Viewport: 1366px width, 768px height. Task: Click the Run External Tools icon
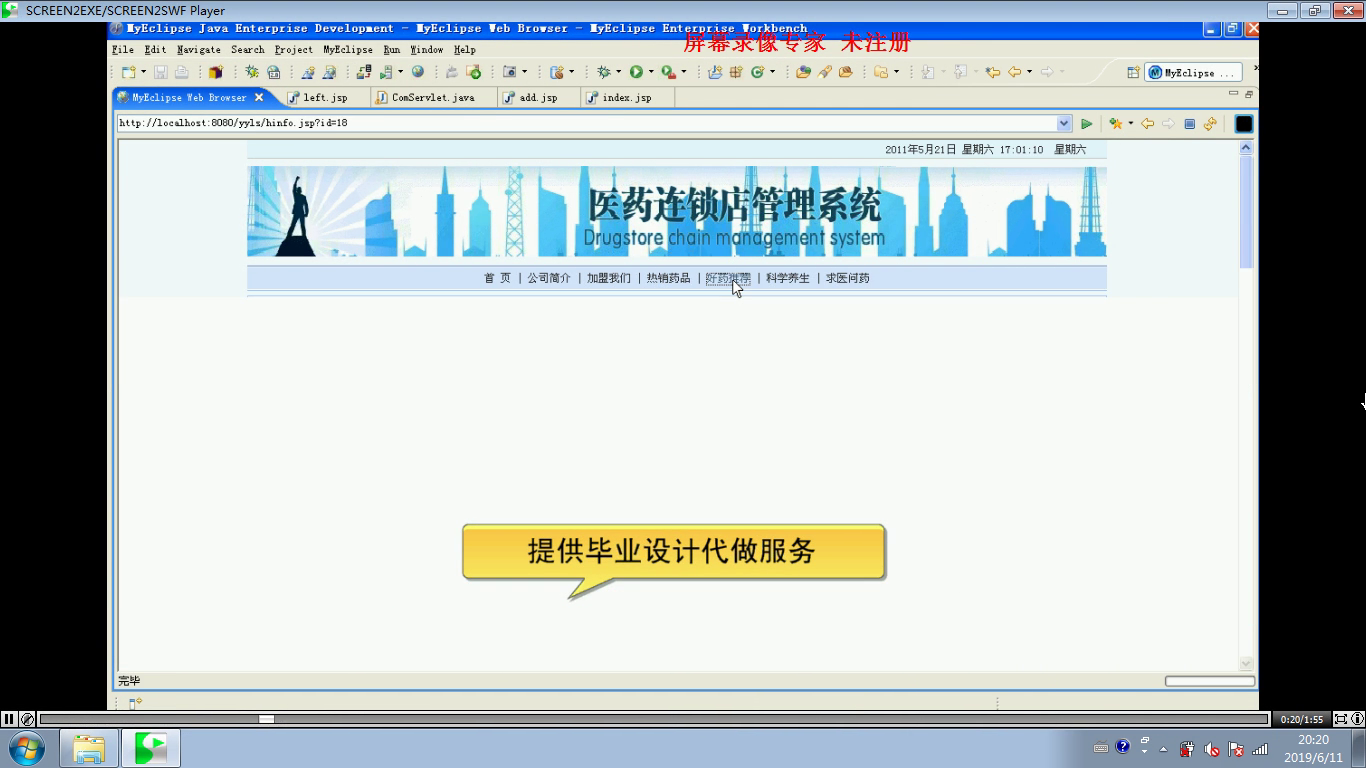click(x=667, y=72)
